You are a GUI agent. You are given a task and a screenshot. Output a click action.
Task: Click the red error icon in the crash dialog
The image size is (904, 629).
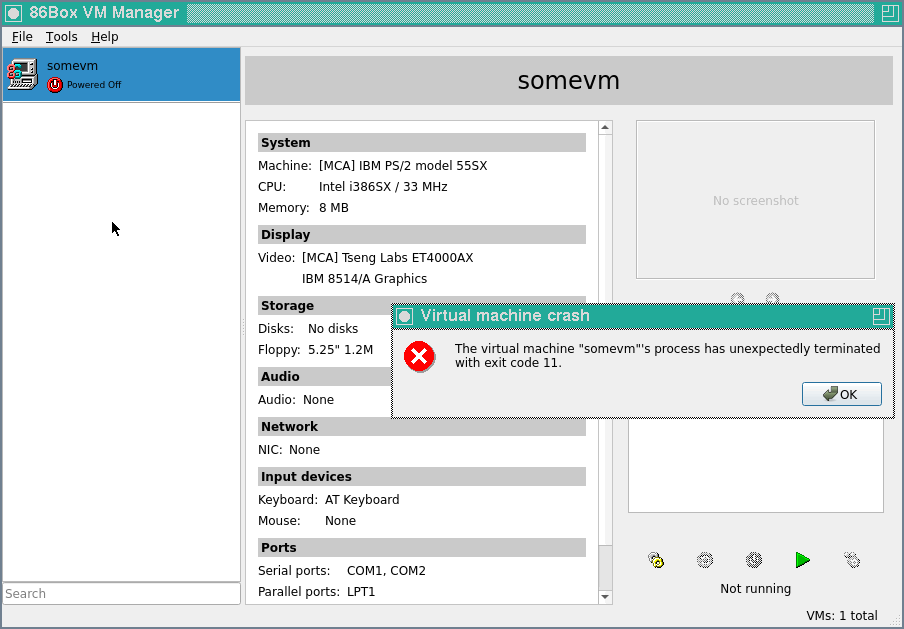[420, 357]
